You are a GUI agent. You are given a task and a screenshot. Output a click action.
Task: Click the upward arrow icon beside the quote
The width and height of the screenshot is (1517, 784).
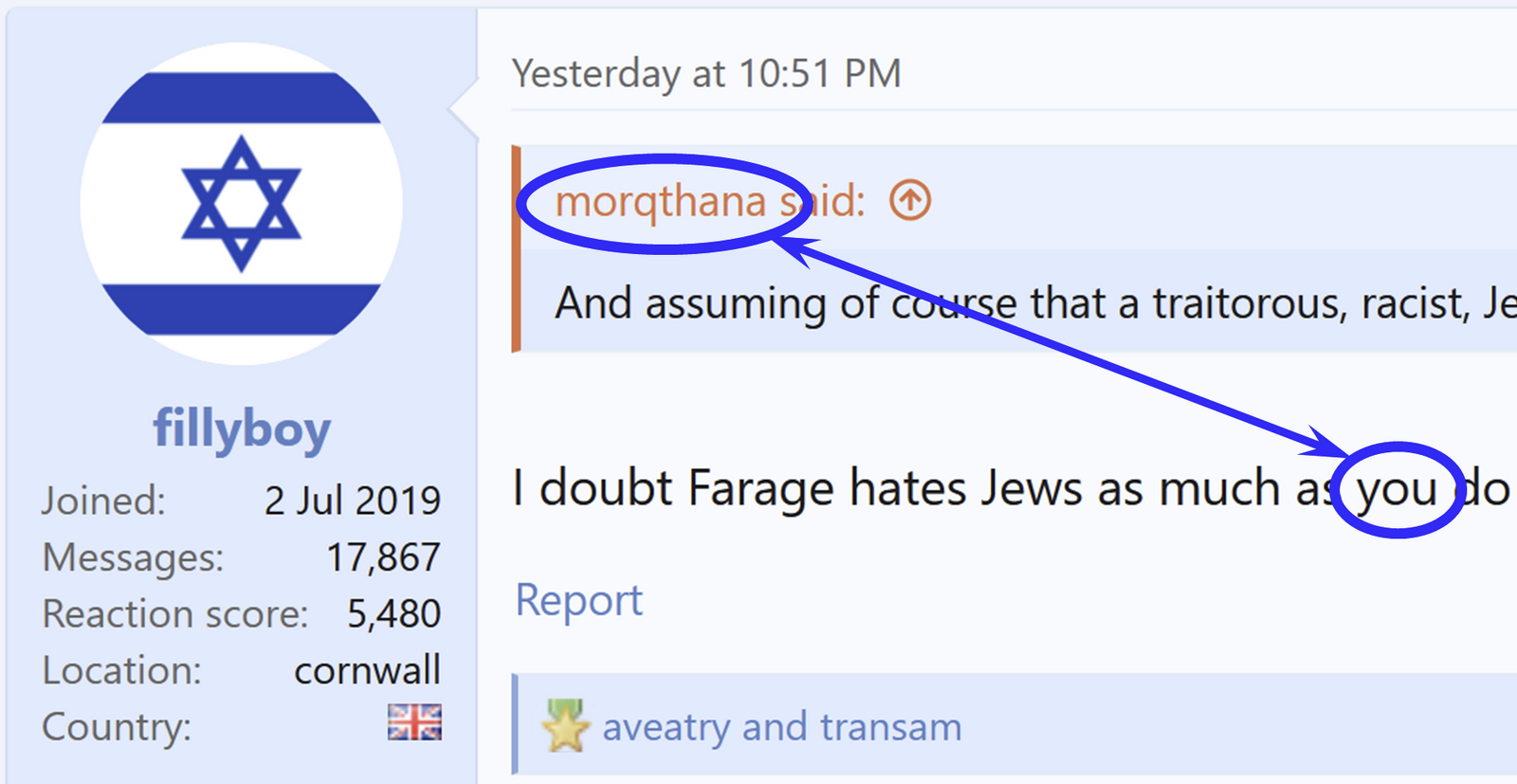910,200
